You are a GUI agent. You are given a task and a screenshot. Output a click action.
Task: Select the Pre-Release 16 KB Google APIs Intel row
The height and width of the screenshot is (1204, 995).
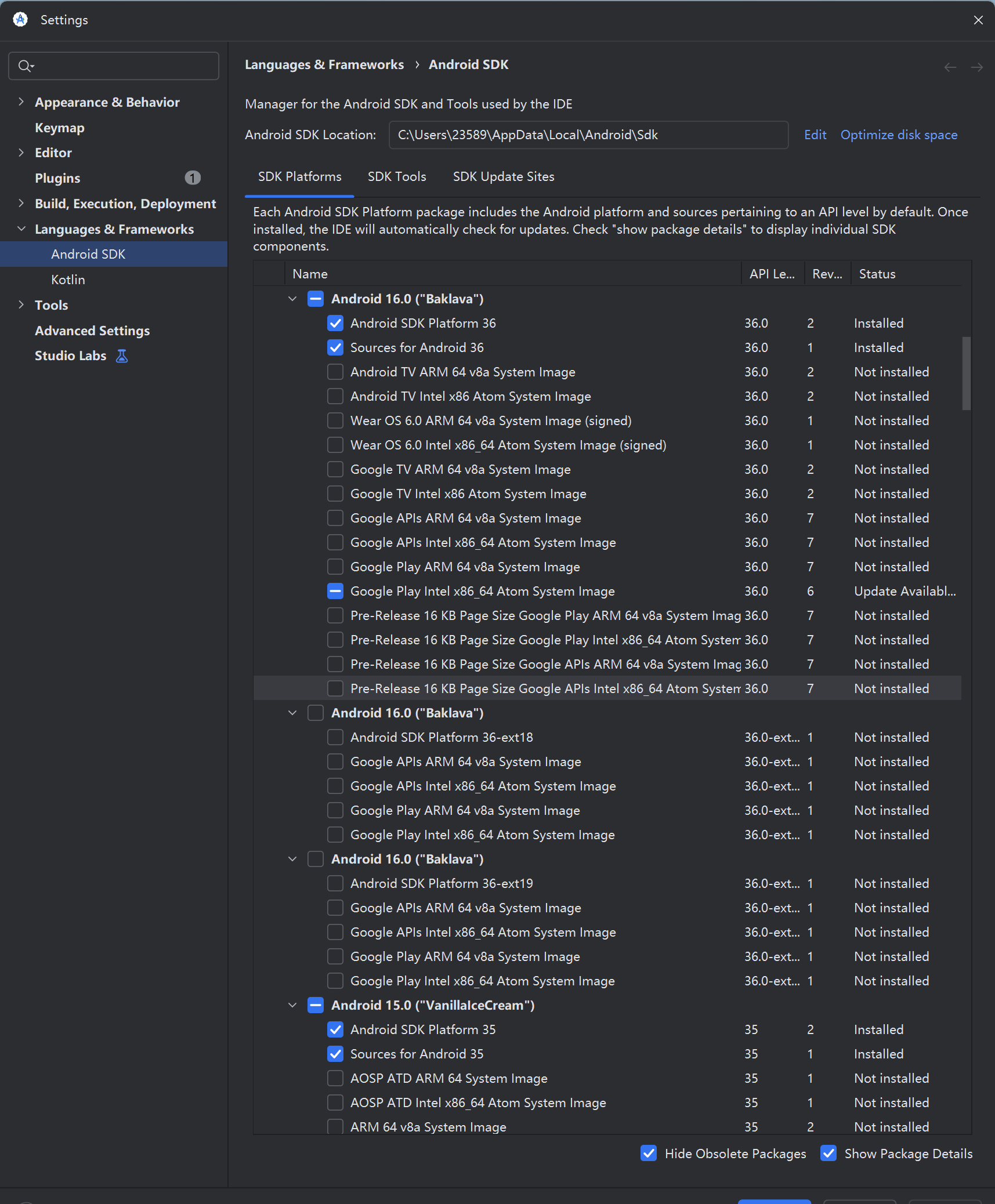607,688
